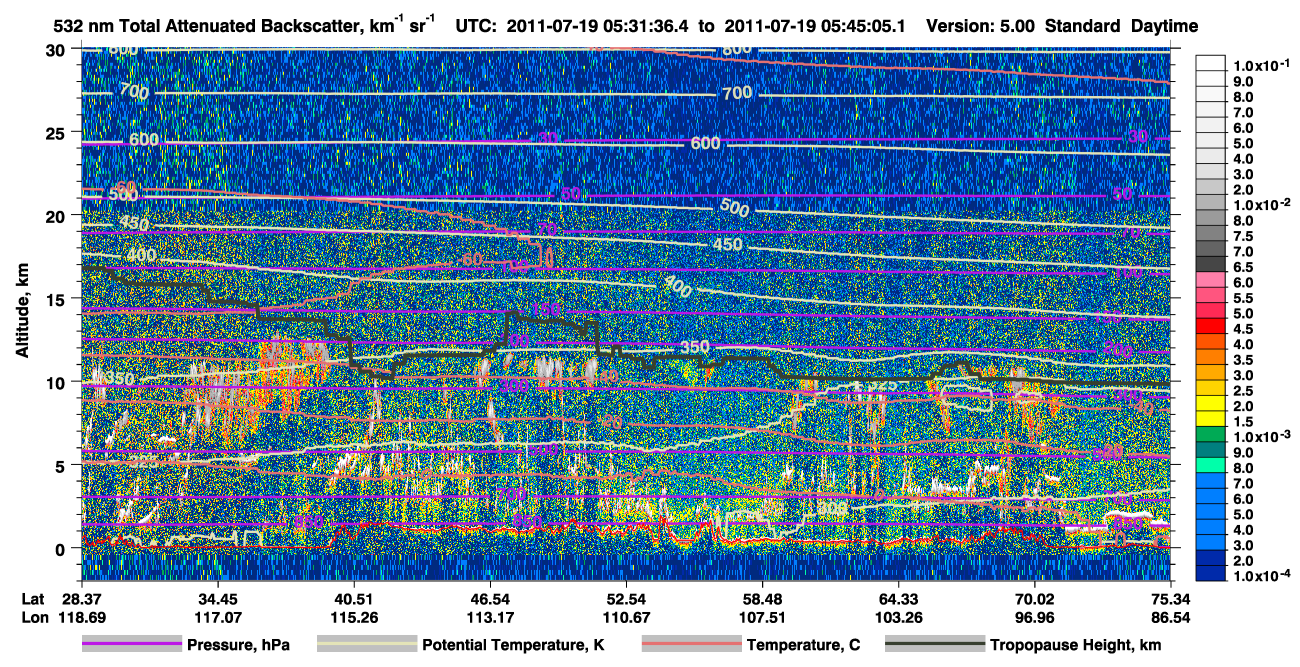
Task: Click longitude value 115.26
Action: click(x=353, y=618)
